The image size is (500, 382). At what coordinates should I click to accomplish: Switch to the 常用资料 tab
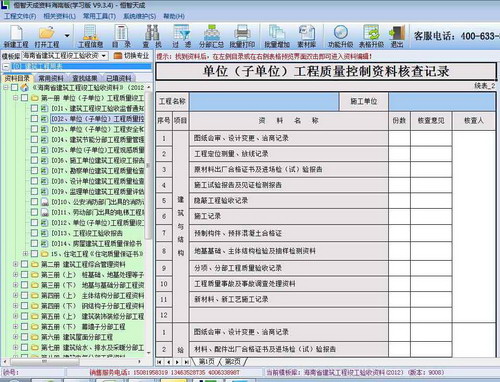pyautogui.click(x=51, y=78)
